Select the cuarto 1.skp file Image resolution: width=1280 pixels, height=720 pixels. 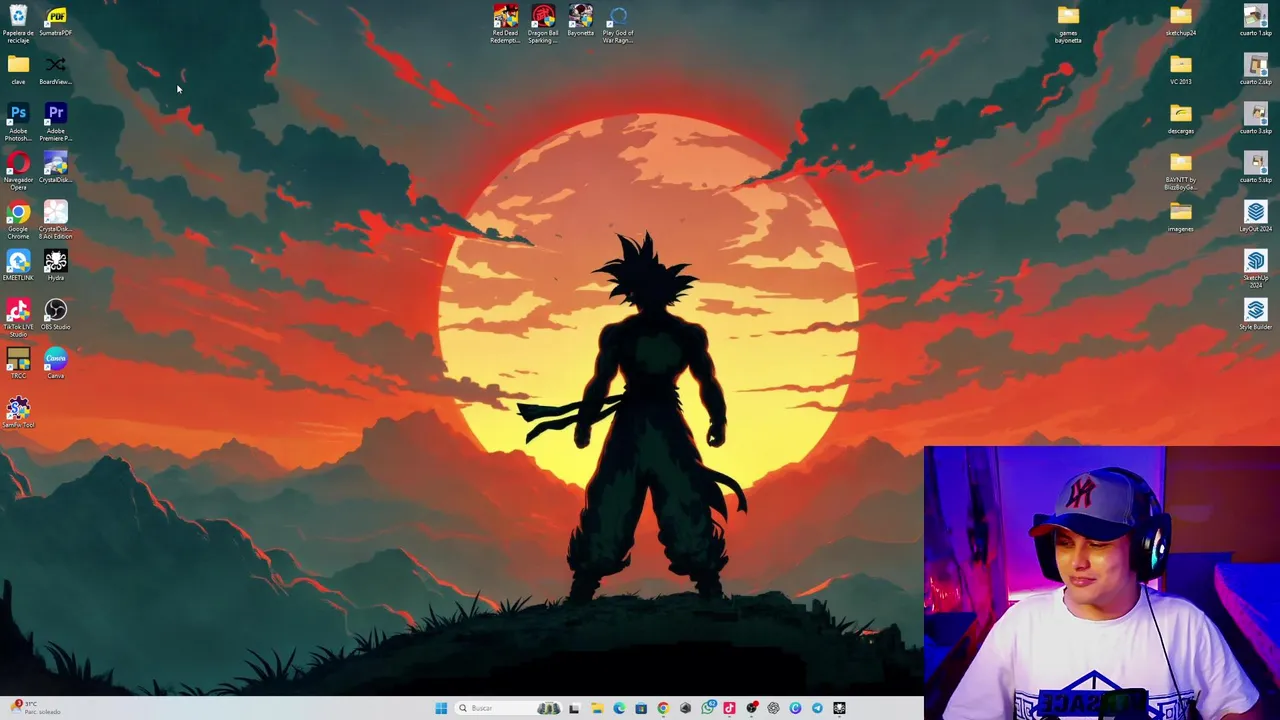tap(1256, 21)
